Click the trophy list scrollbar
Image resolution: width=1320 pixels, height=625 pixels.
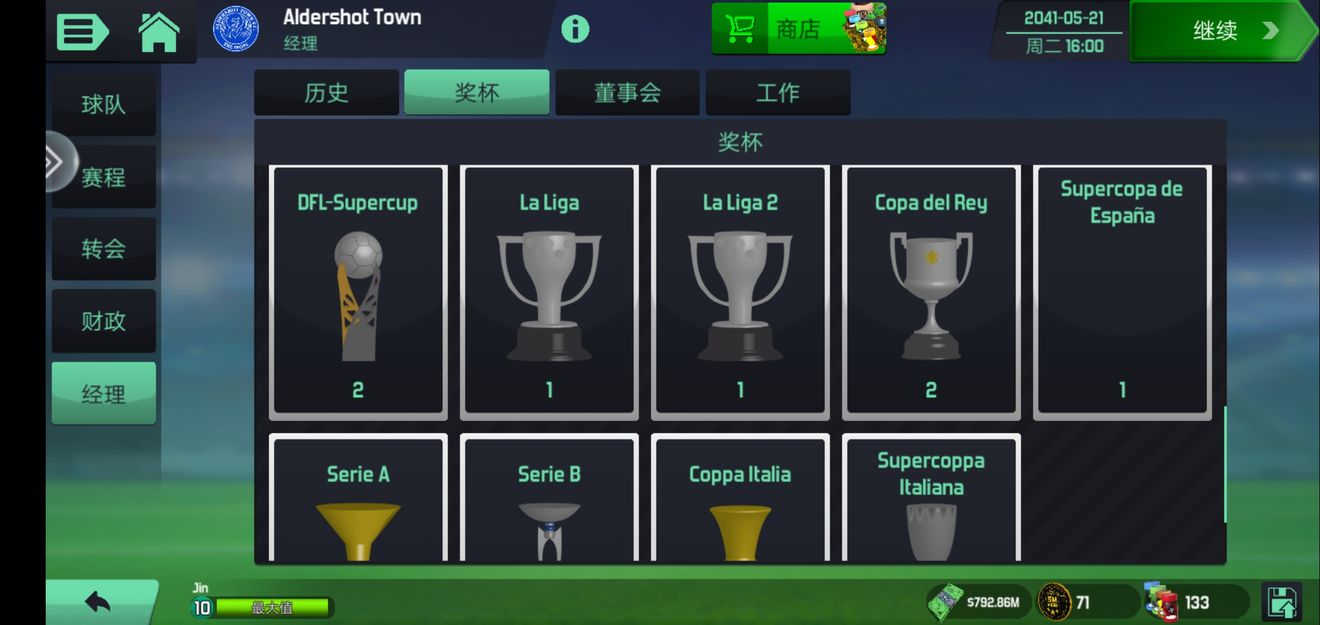pyautogui.click(x=1225, y=464)
